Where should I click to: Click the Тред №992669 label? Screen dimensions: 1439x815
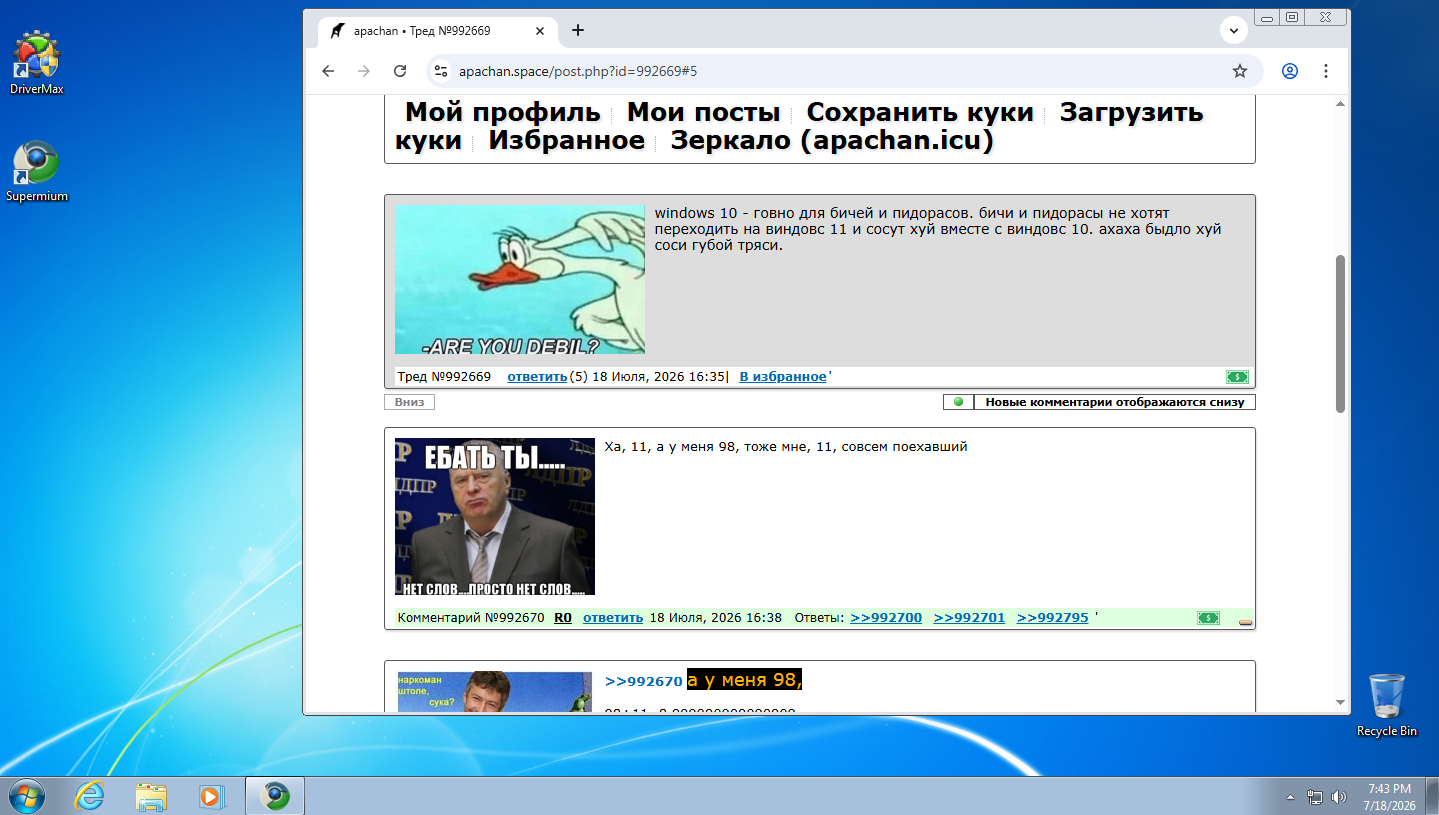pyautogui.click(x=444, y=377)
